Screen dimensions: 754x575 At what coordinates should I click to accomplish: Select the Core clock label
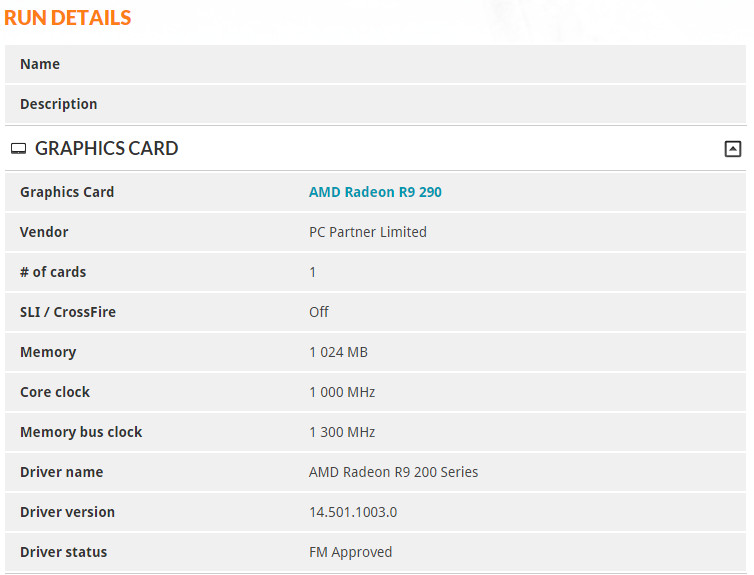click(x=55, y=392)
